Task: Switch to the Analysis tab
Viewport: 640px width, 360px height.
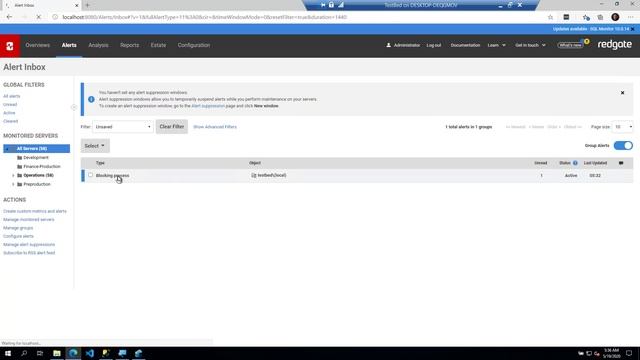Action: click(x=98, y=45)
